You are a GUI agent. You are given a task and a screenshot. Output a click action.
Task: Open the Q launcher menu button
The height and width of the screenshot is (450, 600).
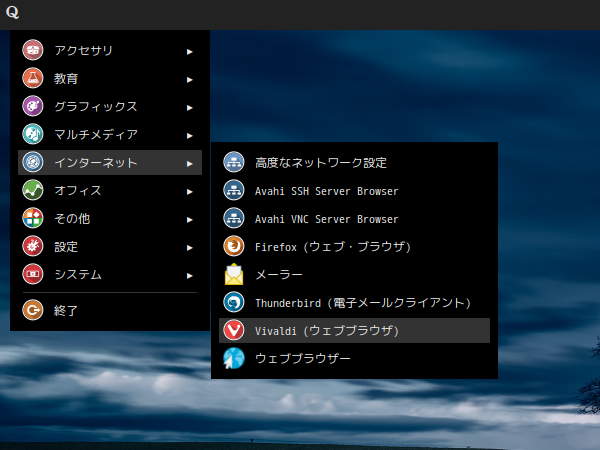(12, 12)
